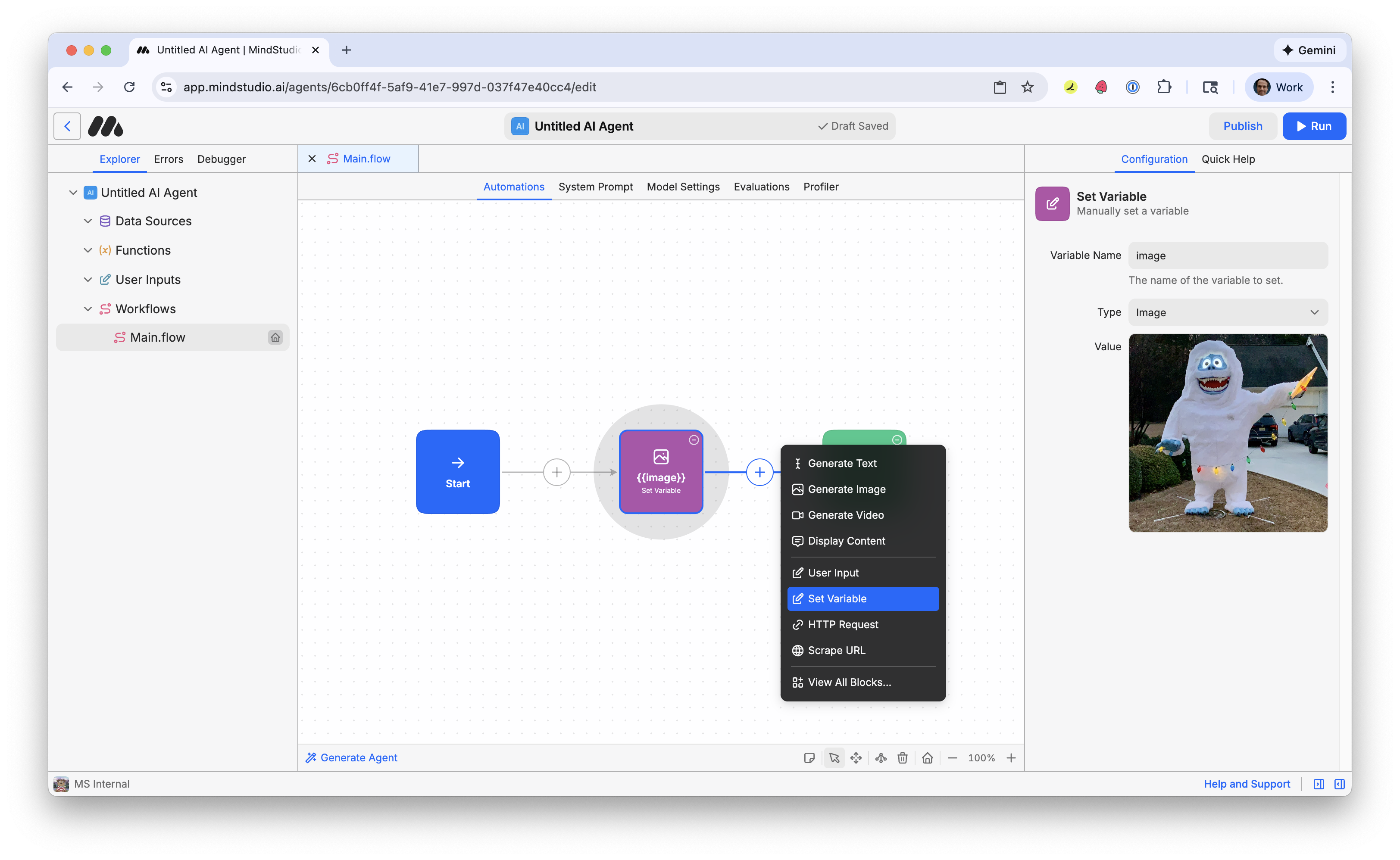Select Generate Image from the block menu

846,489
